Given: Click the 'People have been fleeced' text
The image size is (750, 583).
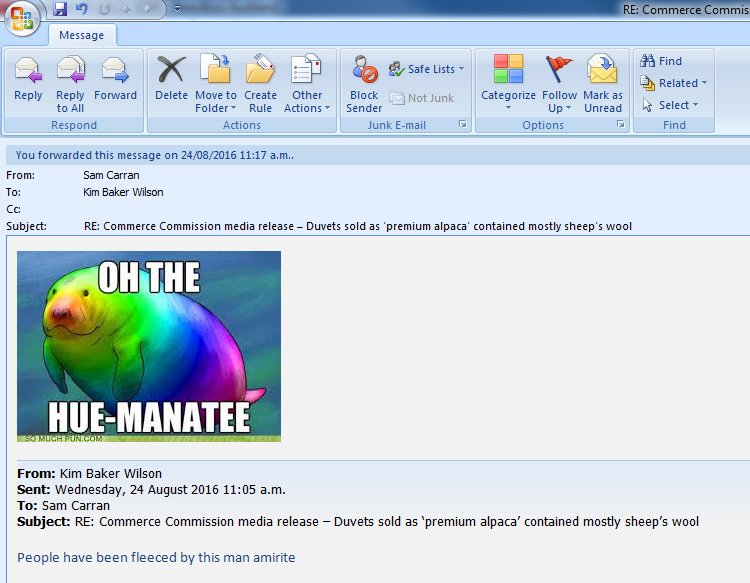Looking at the screenshot, I should 156,558.
